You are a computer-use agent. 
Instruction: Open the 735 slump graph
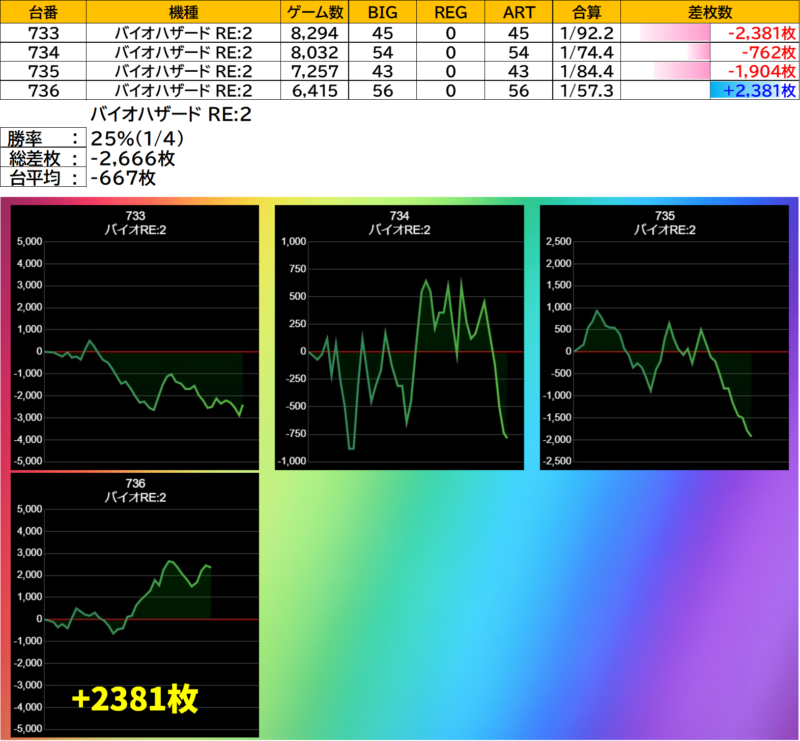(664, 337)
